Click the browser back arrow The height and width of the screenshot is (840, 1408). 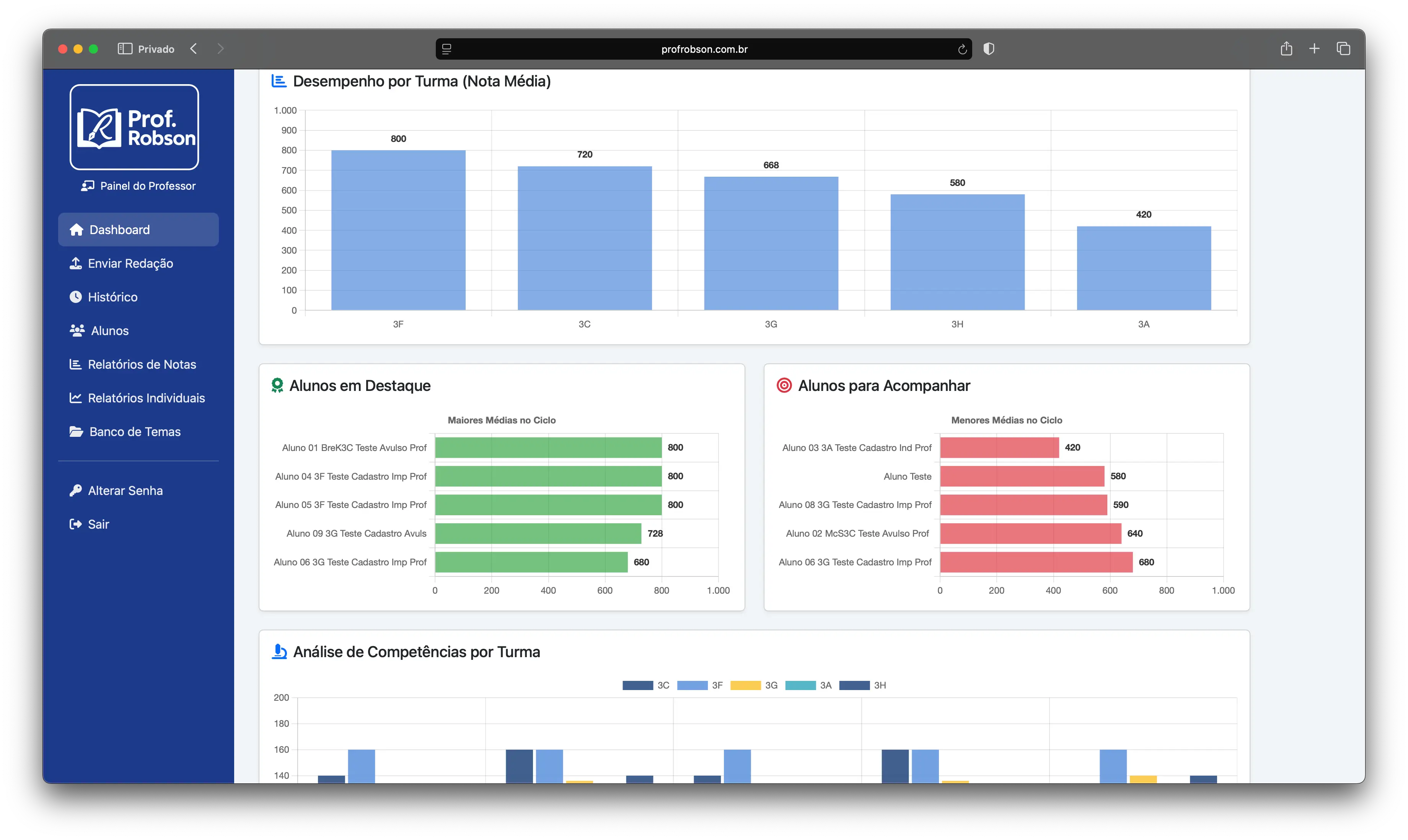194,49
